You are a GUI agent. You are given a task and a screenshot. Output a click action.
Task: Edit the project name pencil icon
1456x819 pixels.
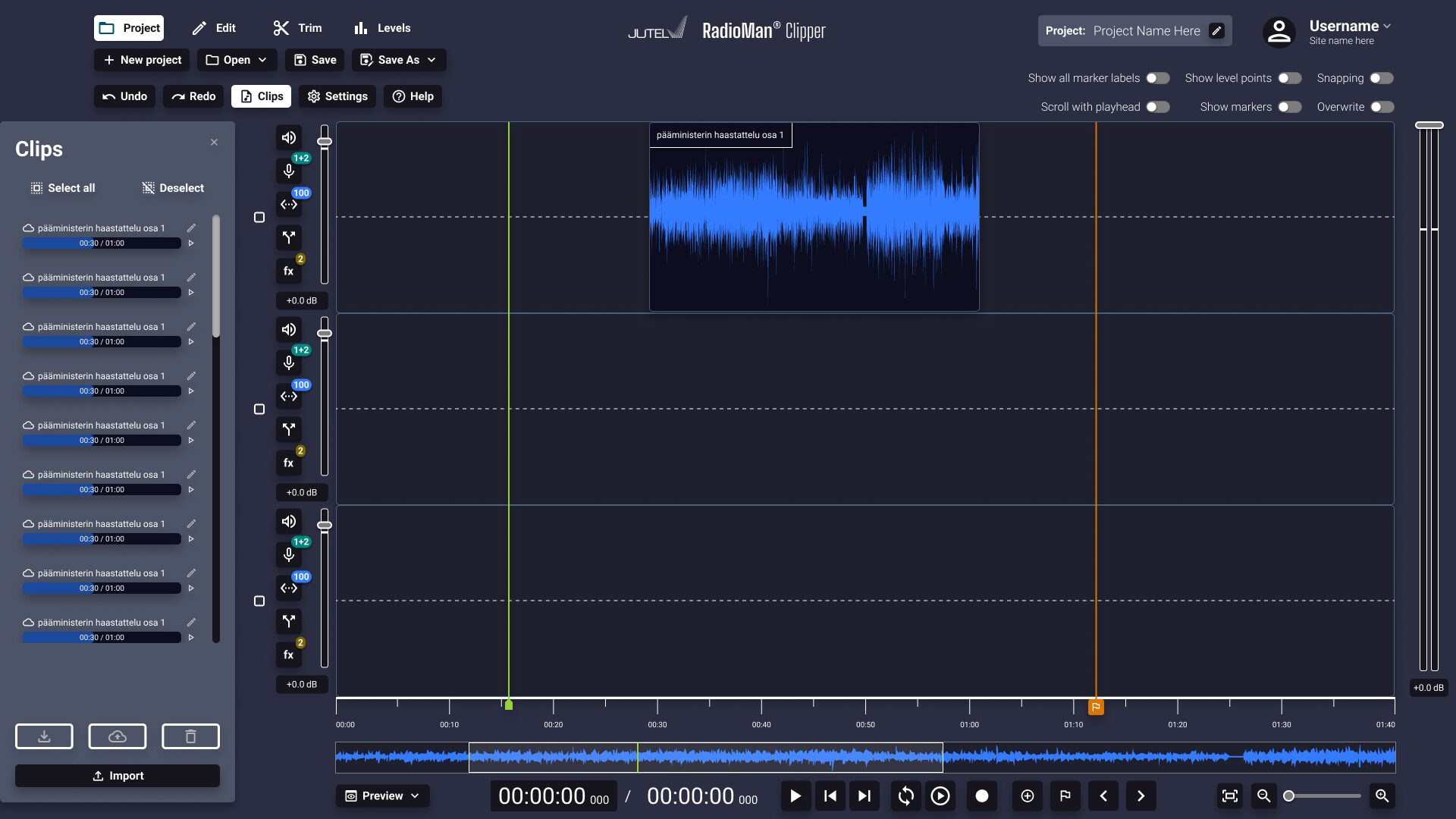coord(1216,31)
